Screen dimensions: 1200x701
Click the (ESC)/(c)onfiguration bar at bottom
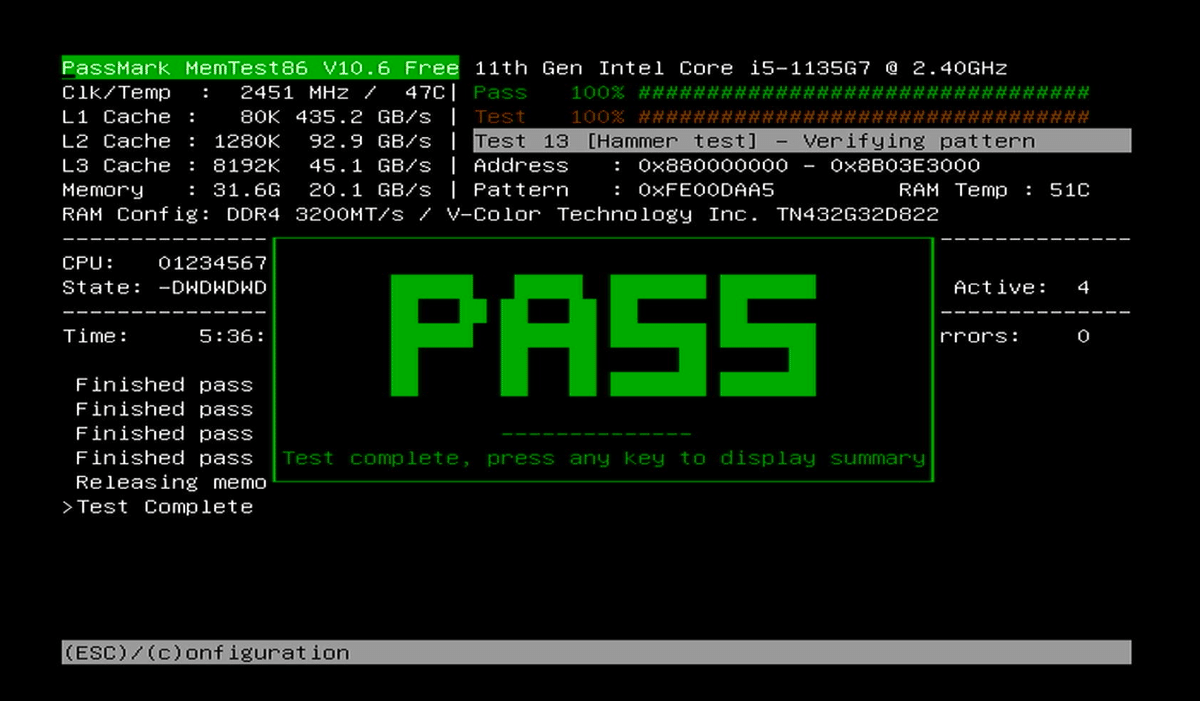(596, 653)
